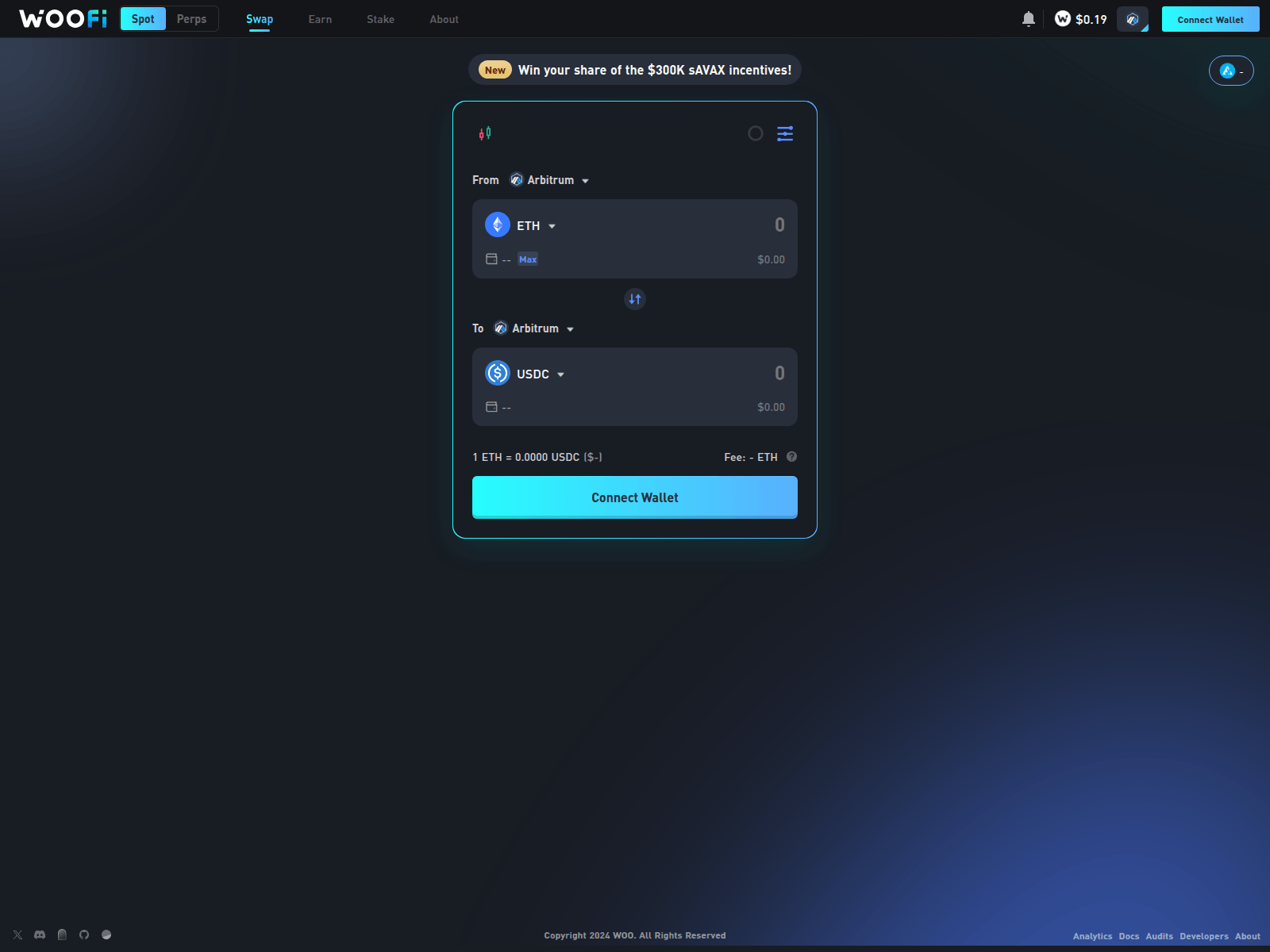The width and height of the screenshot is (1270, 952).
Task: Go to the Swap tab
Action: pos(260,19)
